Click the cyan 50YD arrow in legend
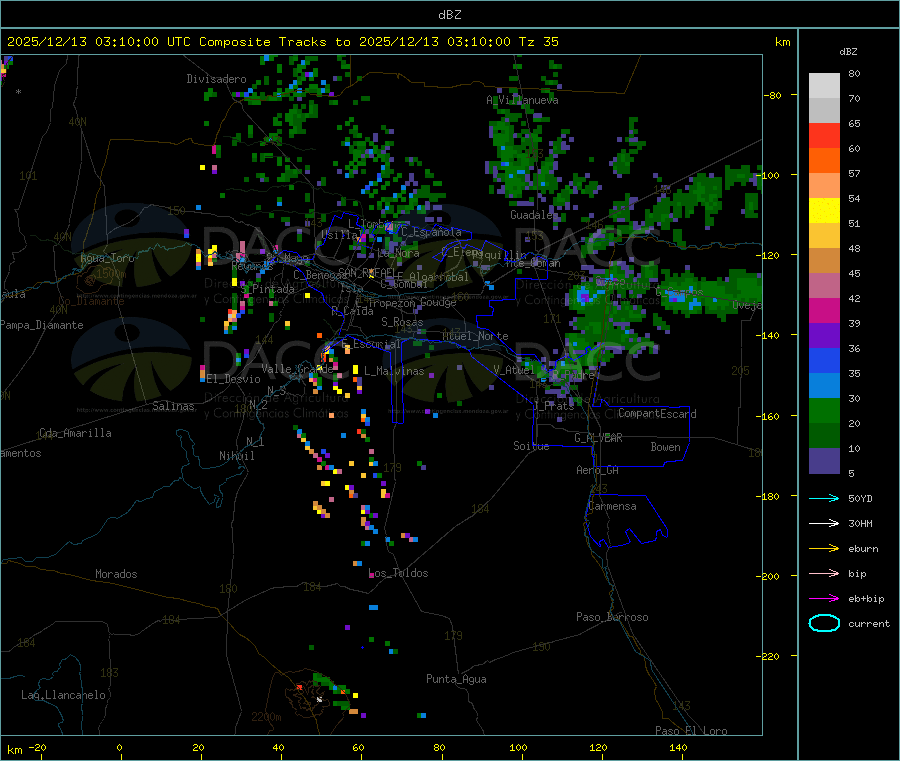This screenshot has height=761, width=900. point(824,498)
